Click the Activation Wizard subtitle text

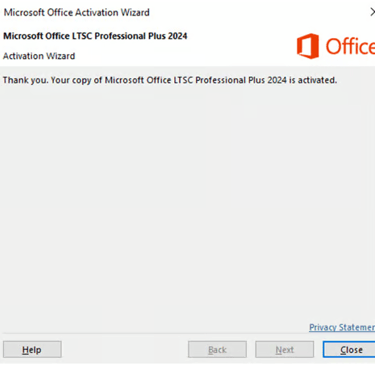pos(39,56)
